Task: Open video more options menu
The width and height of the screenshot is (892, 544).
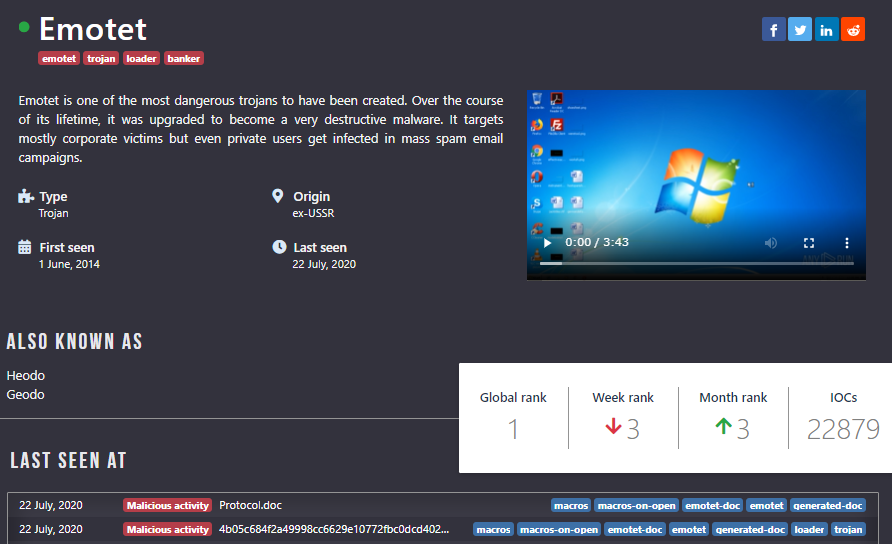Action: [x=847, y=243]
